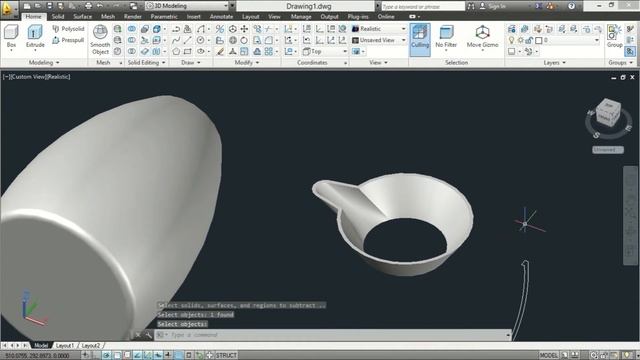The image size is (640, 360).
Task: Switch to the Solid ribbon tab
Action: click(x=58, y=17)
